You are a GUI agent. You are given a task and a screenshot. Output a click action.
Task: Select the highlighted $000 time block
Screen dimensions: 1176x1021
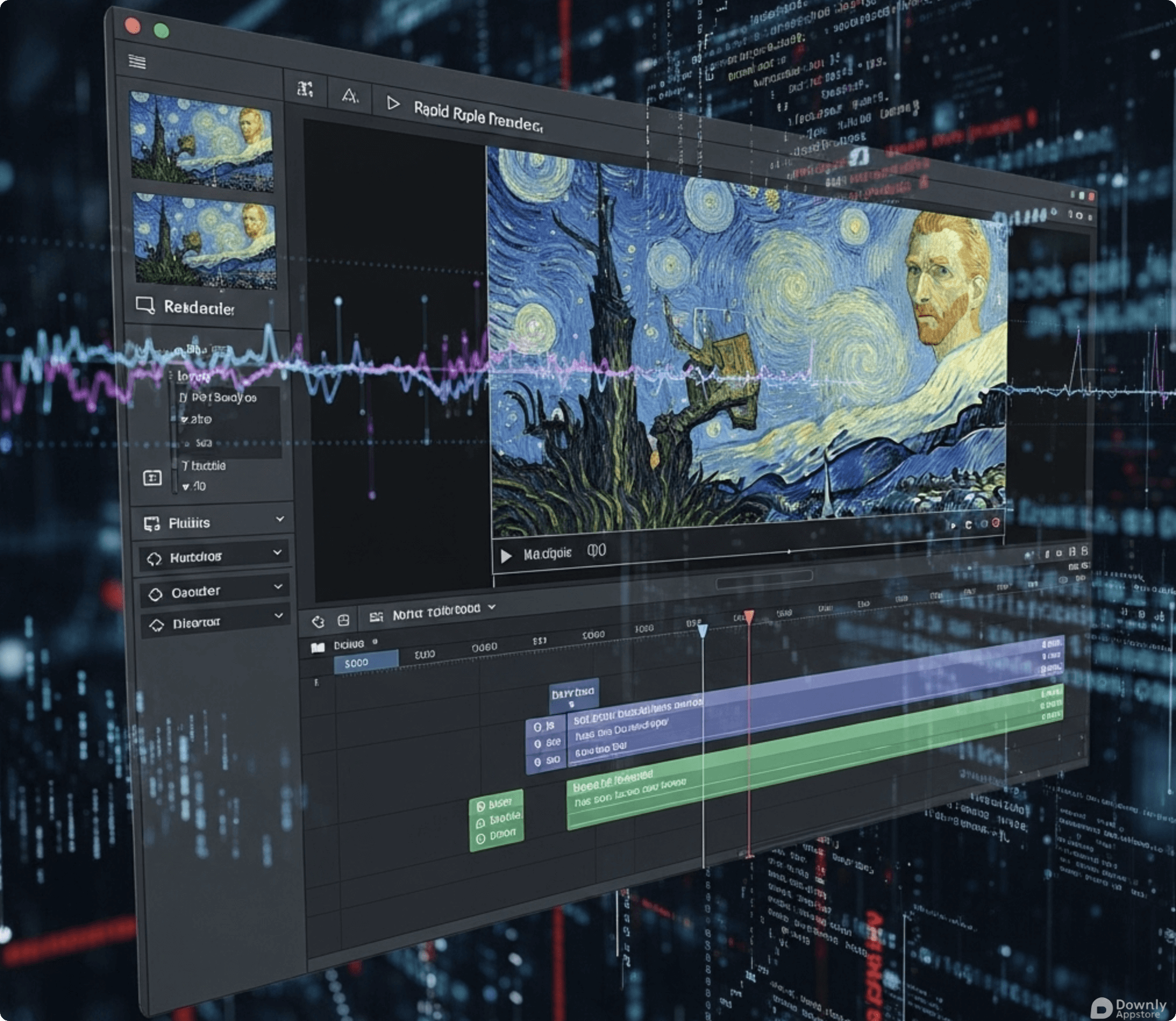coord(366,662)
